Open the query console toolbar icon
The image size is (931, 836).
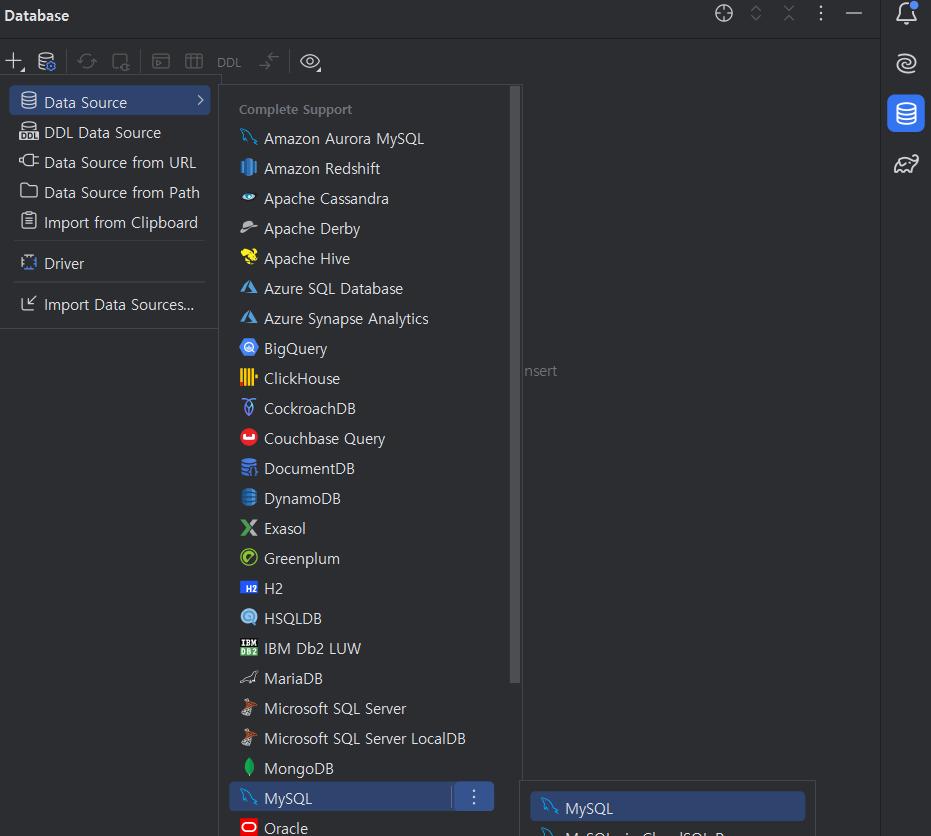pyautogui.click(x=160, y=61)
